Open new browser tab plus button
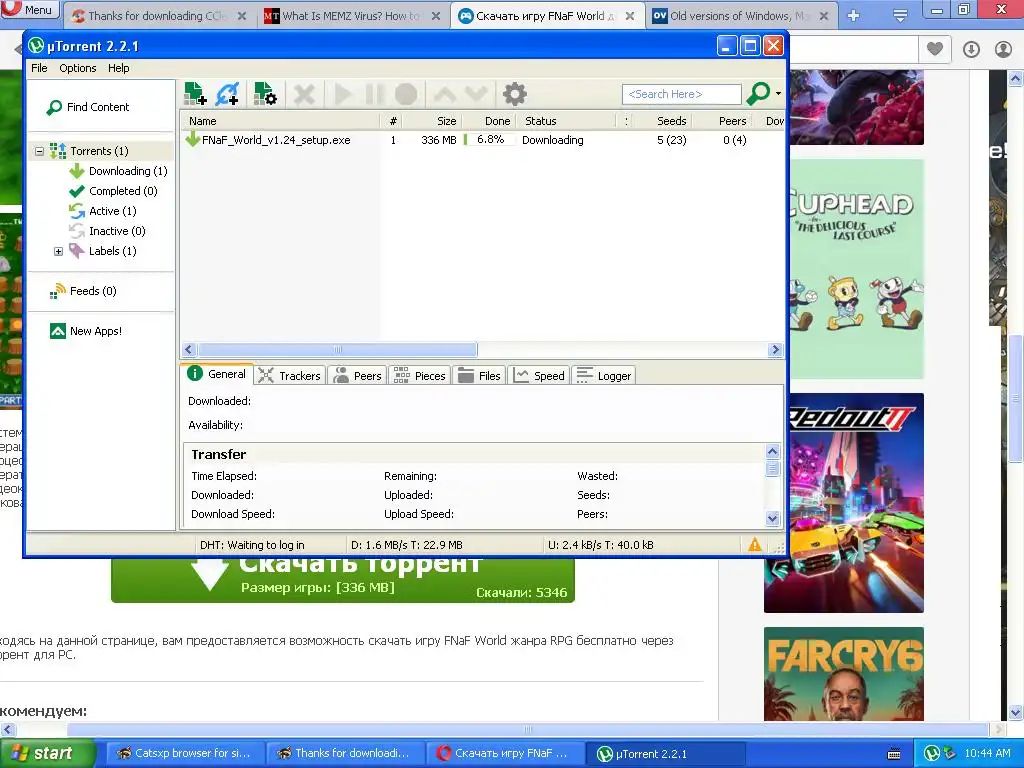The image size is (1024, 768). tap(854, 16)
